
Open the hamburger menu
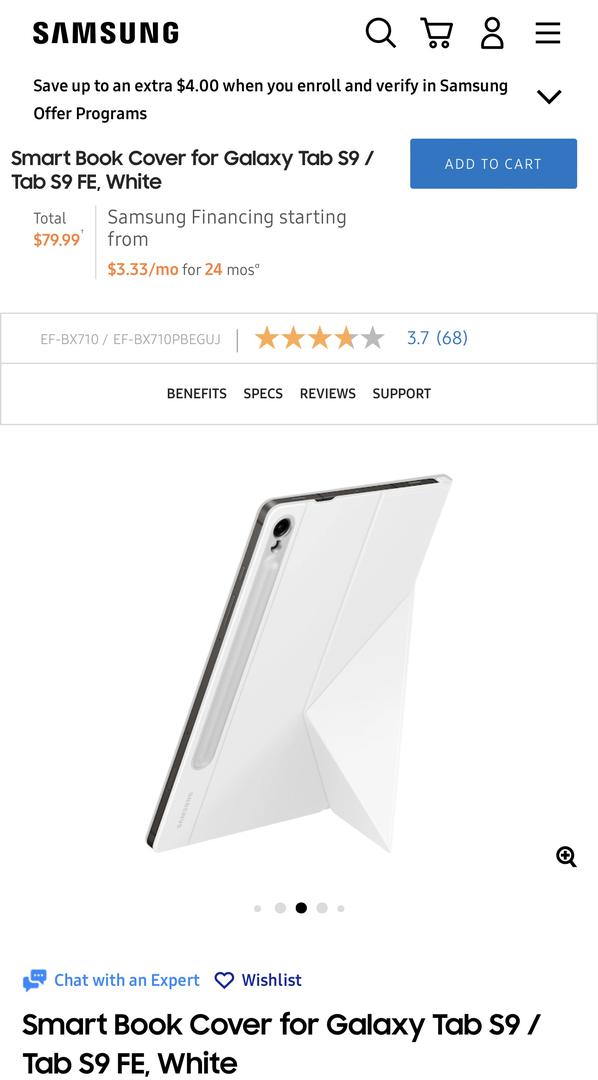click(548, 32)
